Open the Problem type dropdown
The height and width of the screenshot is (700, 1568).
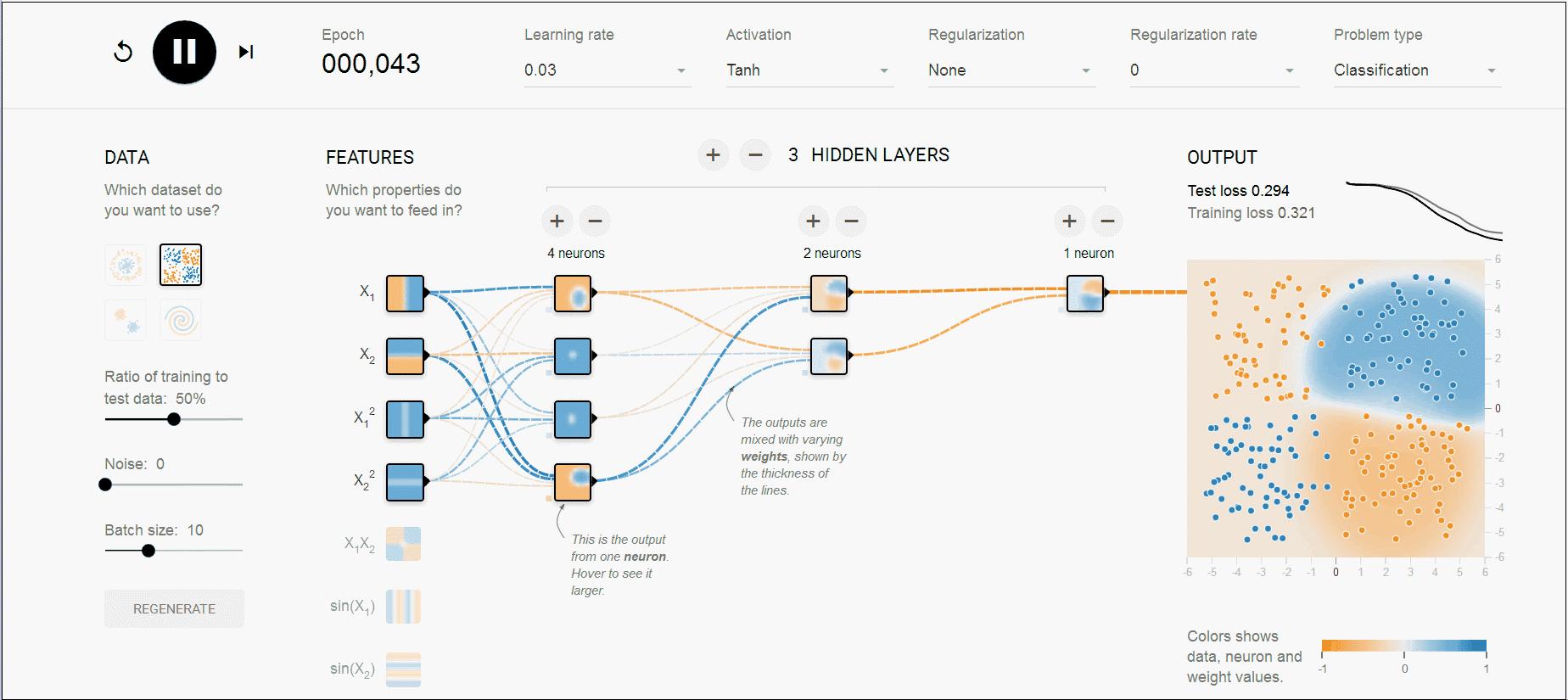(1416, 70)
